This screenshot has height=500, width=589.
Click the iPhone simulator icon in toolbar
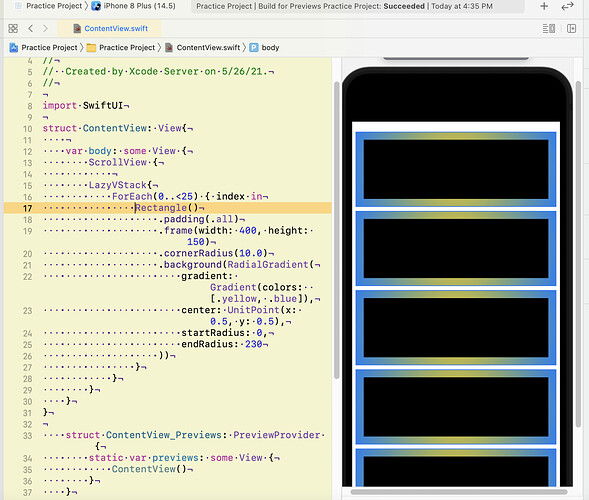pyautogui.click(x=96, y=6)
